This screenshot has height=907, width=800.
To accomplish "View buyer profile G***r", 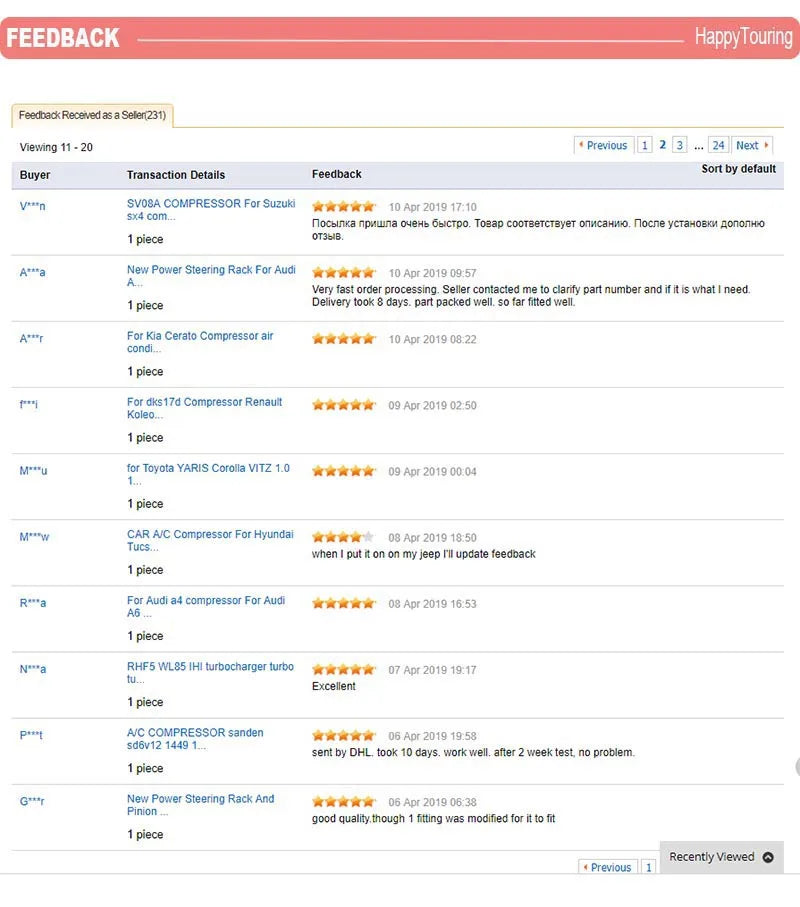I will point(32,802).
